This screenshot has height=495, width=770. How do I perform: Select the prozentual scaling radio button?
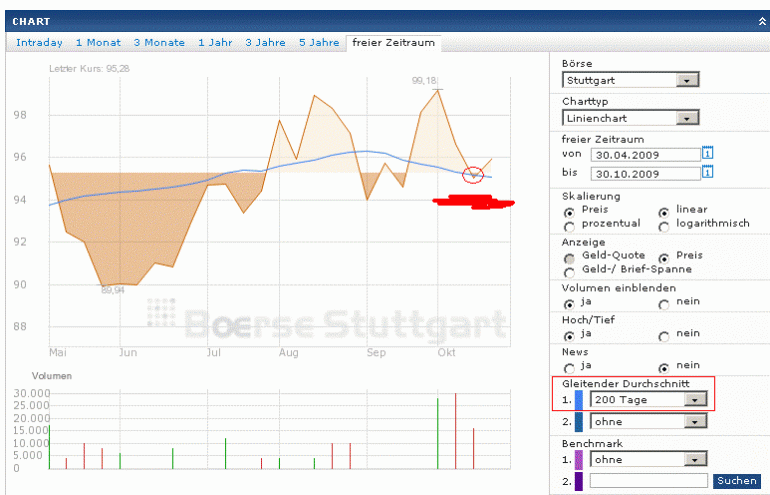pos(569,226)
